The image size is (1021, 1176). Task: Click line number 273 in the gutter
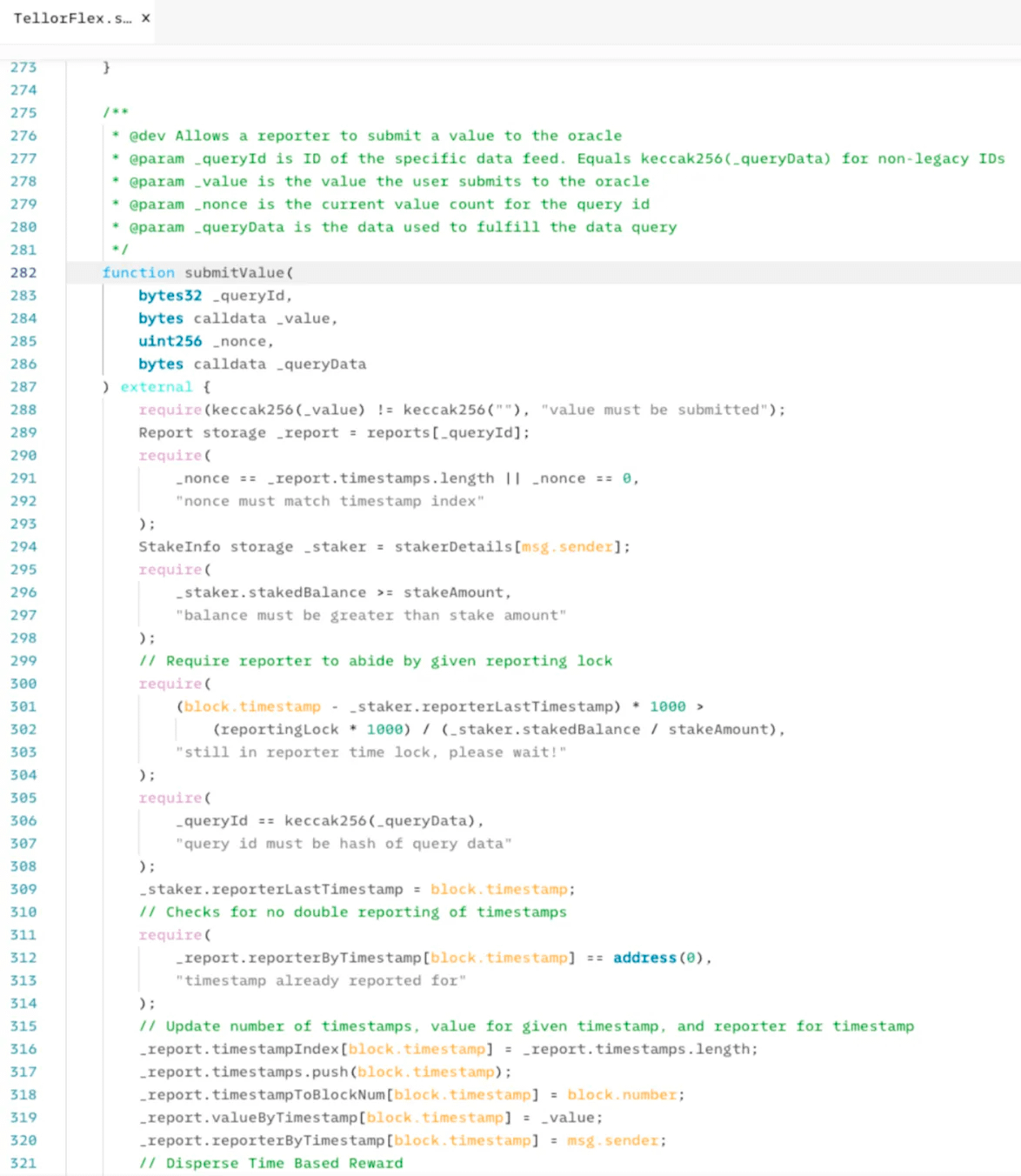tap(23, 67)
